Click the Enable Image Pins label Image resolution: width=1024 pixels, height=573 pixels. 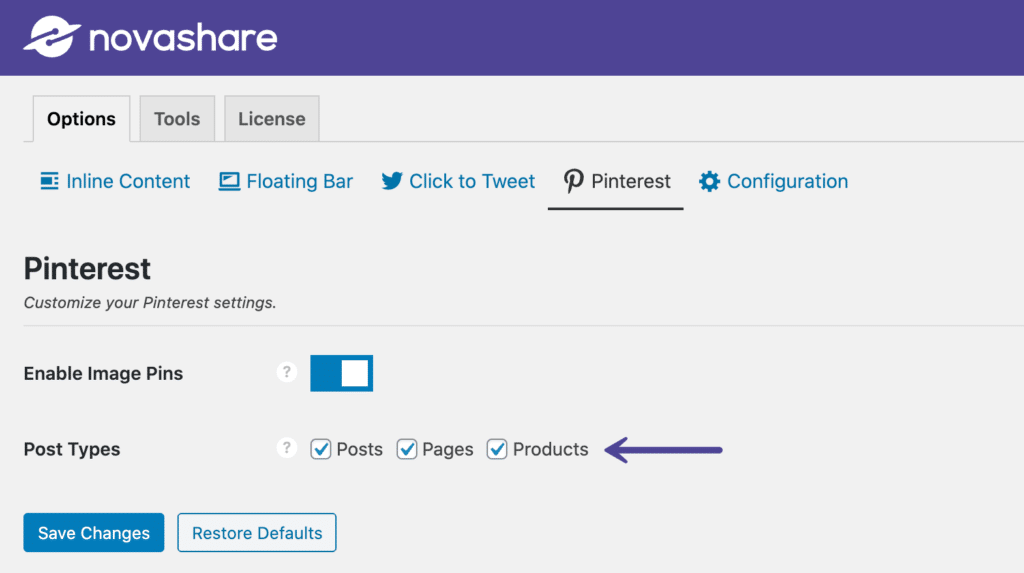pos(103,373)
